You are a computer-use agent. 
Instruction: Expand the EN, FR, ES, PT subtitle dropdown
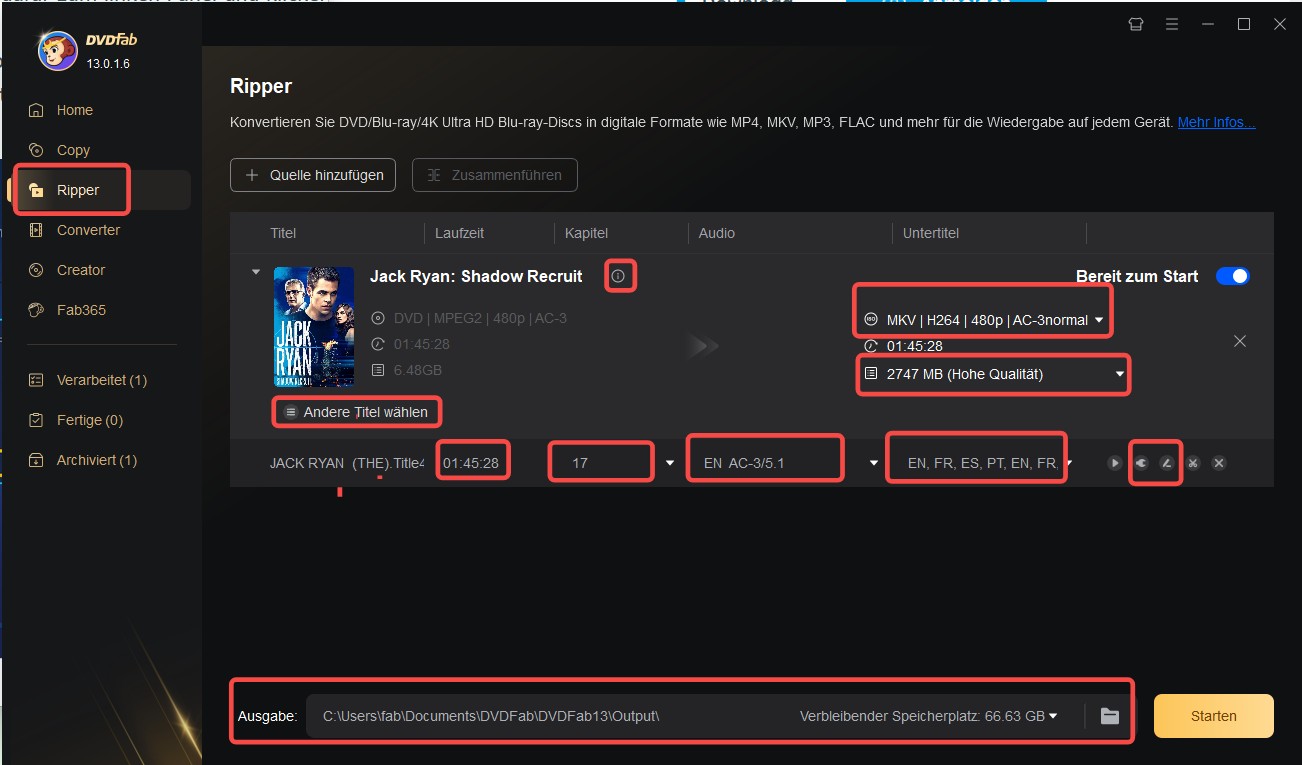(x=1069, y=463)
